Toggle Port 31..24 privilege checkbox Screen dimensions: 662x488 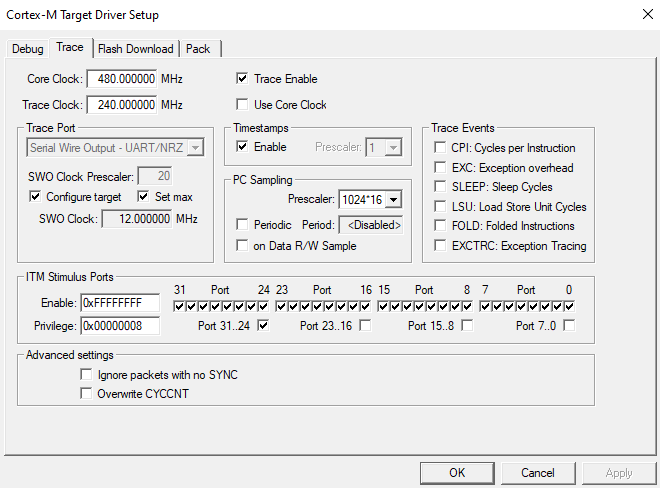click(x=263, y=325)
